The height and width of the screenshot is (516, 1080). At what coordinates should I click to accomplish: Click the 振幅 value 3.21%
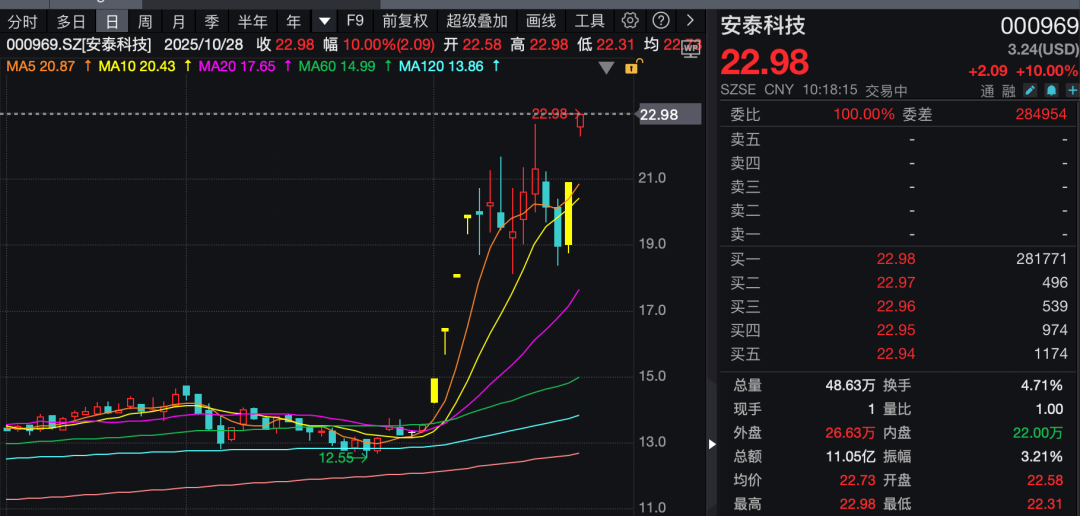click(1041, 456)
